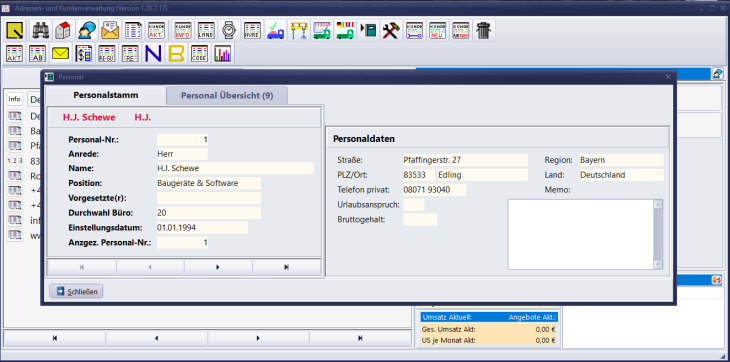Click the yellow envelope mail icon
This screenshot has height=362, width=730.
(x=61, y=54)
